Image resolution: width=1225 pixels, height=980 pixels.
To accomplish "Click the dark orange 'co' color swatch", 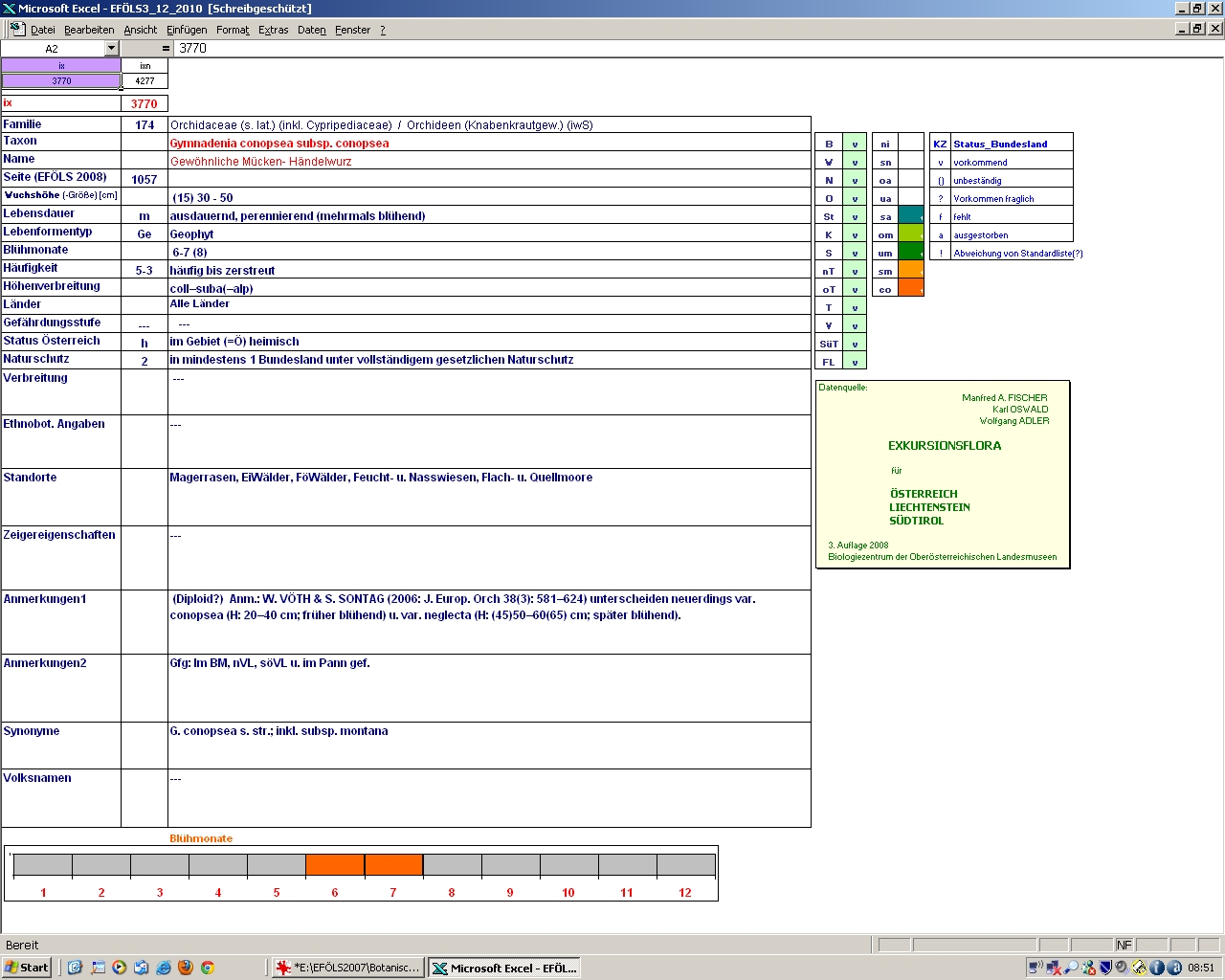I will [x=911, y=289].
